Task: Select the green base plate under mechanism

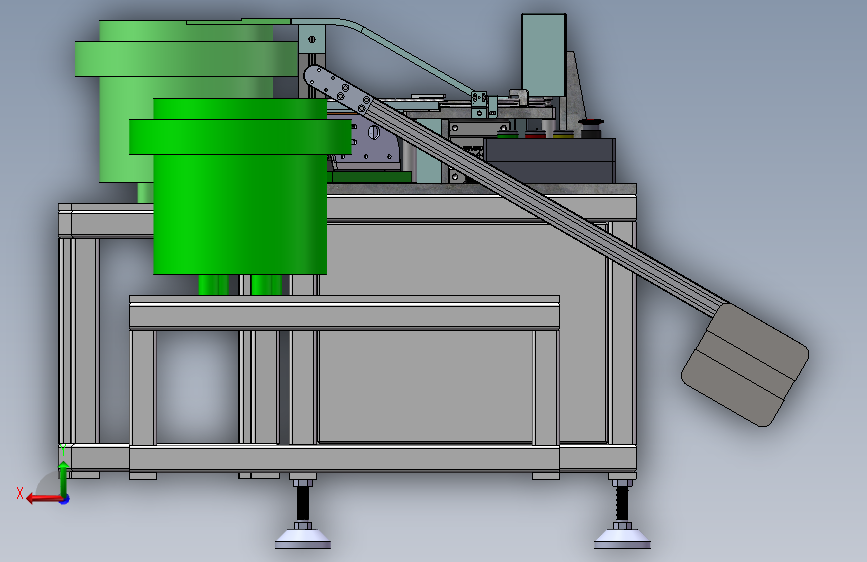Action: pos(369,177)
